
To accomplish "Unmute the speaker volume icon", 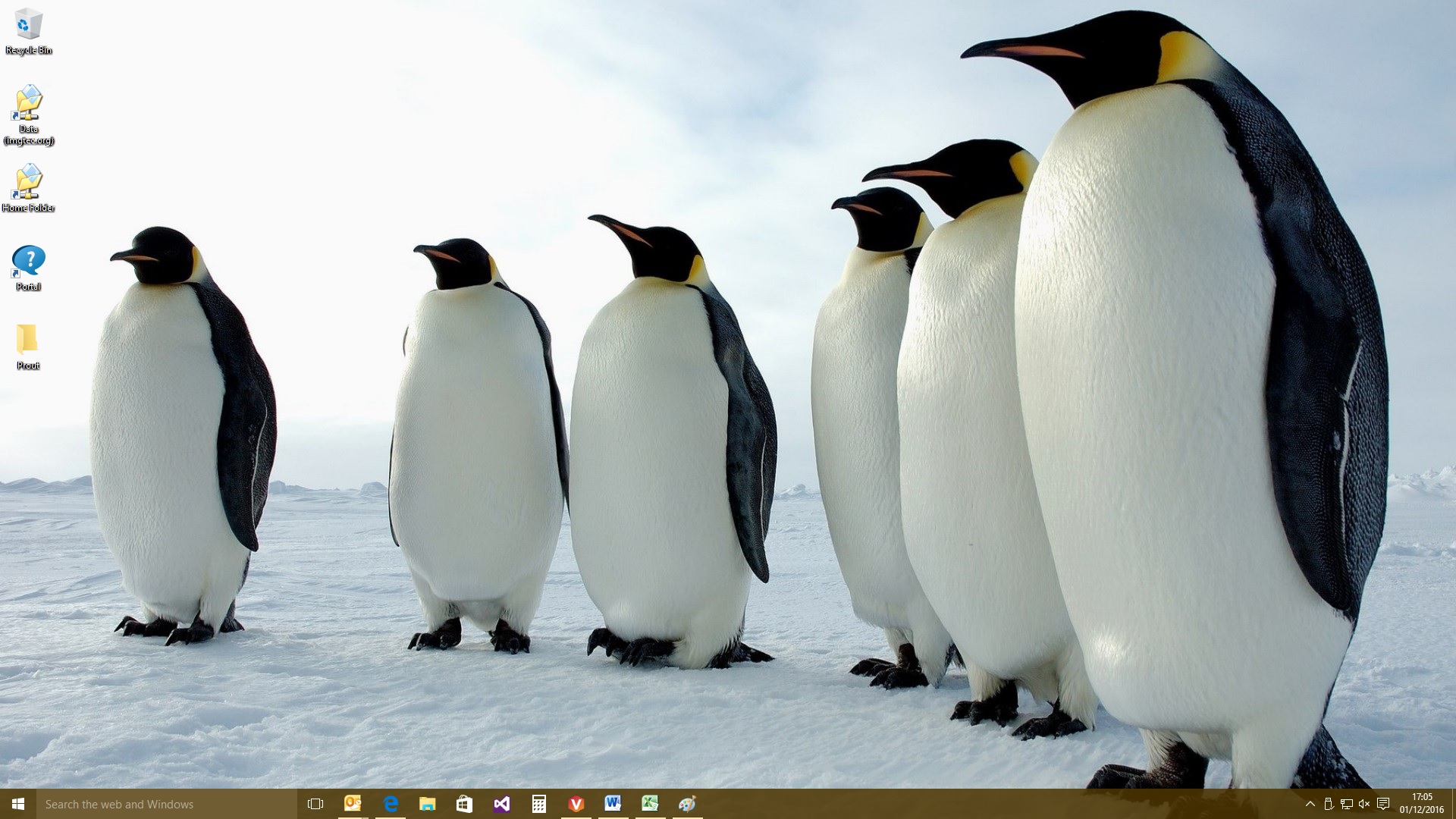I will [x=1364, y=804].
